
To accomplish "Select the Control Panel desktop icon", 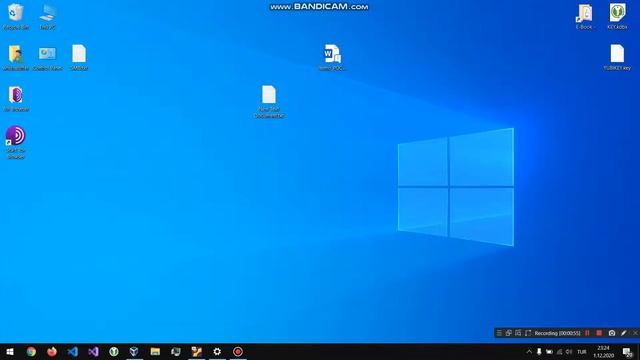I will click(x=47, y=57).
